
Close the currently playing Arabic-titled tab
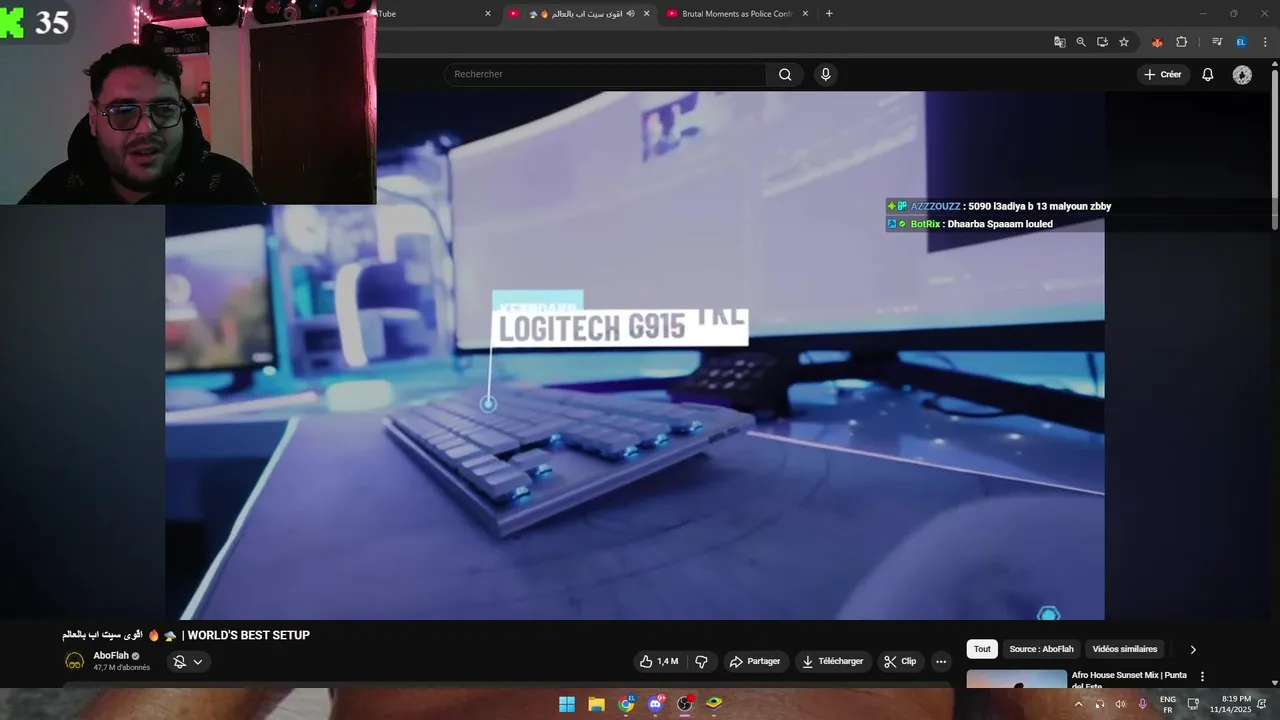(646, 14)
